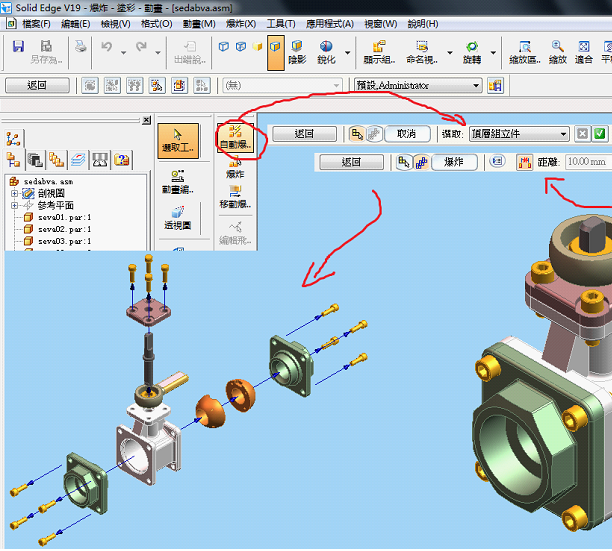Image resolution: width=612 pixels, height=551 pixels.
Task: Click the fourth icon right of the top 返回 button
Action: tap(157, 85)
